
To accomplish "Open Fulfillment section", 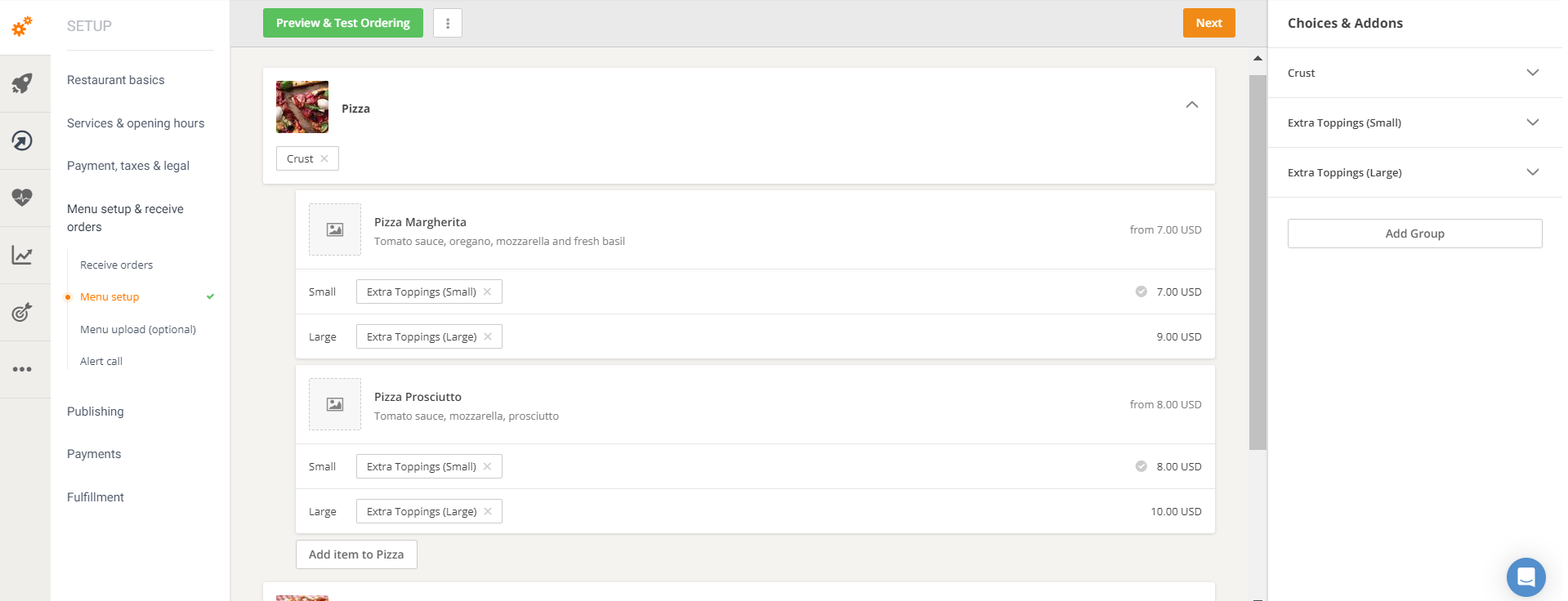I will tap(96, 497).
